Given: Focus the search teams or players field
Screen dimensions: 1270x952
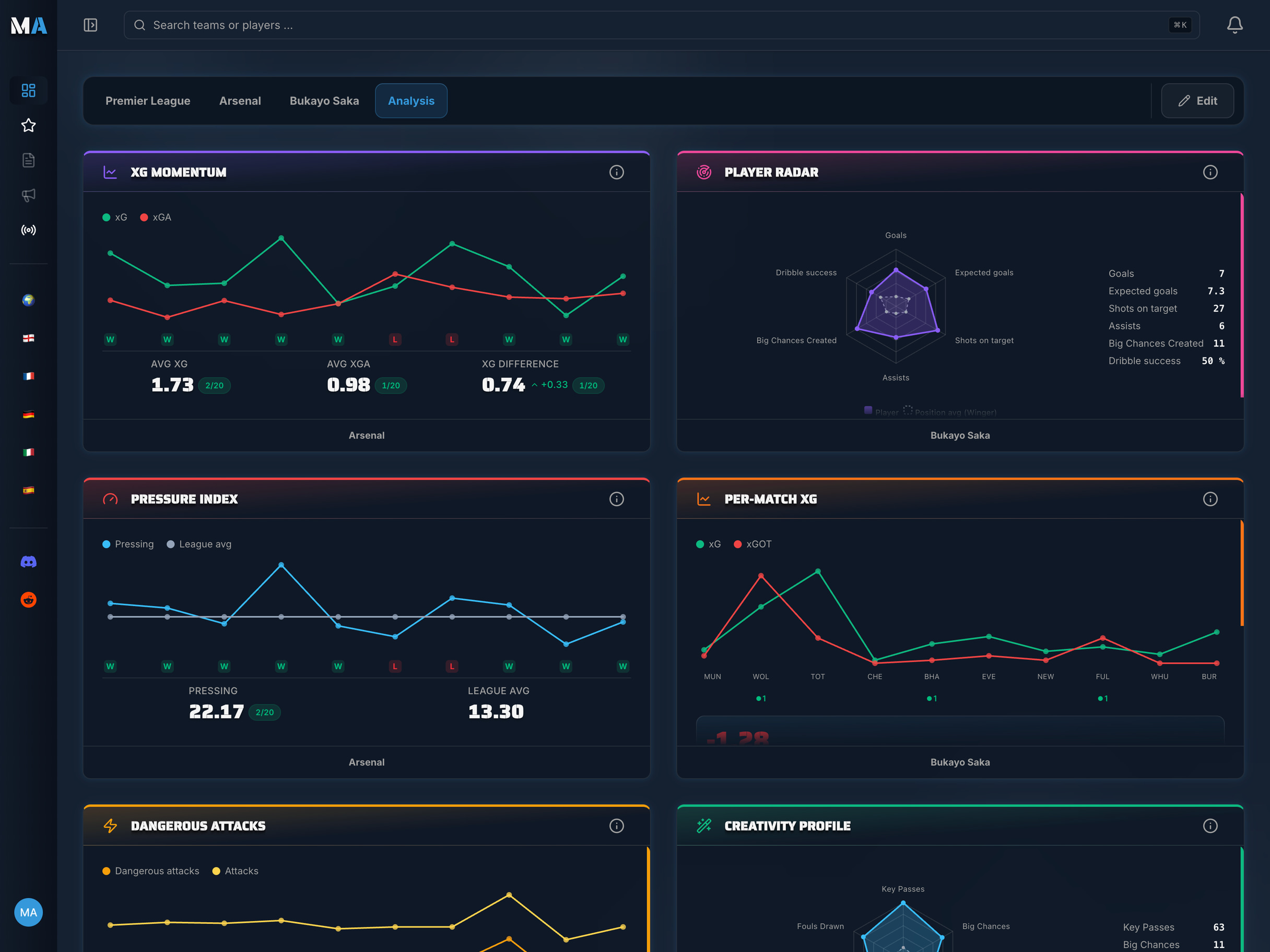Looking at the screenshot, I should [662, 25].
